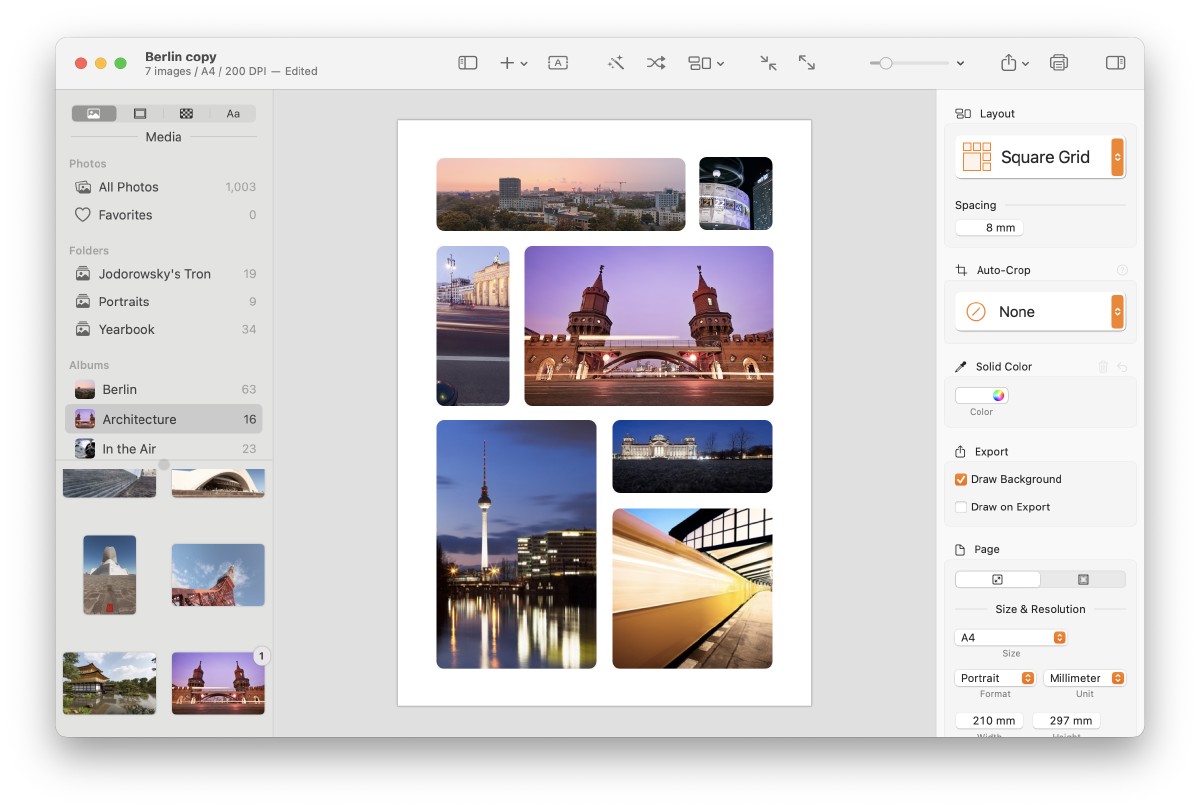Pick the bridge thumbnail with badge 1
The height and width of the screenshot is (810, 1200).
[x=218, y=683]
